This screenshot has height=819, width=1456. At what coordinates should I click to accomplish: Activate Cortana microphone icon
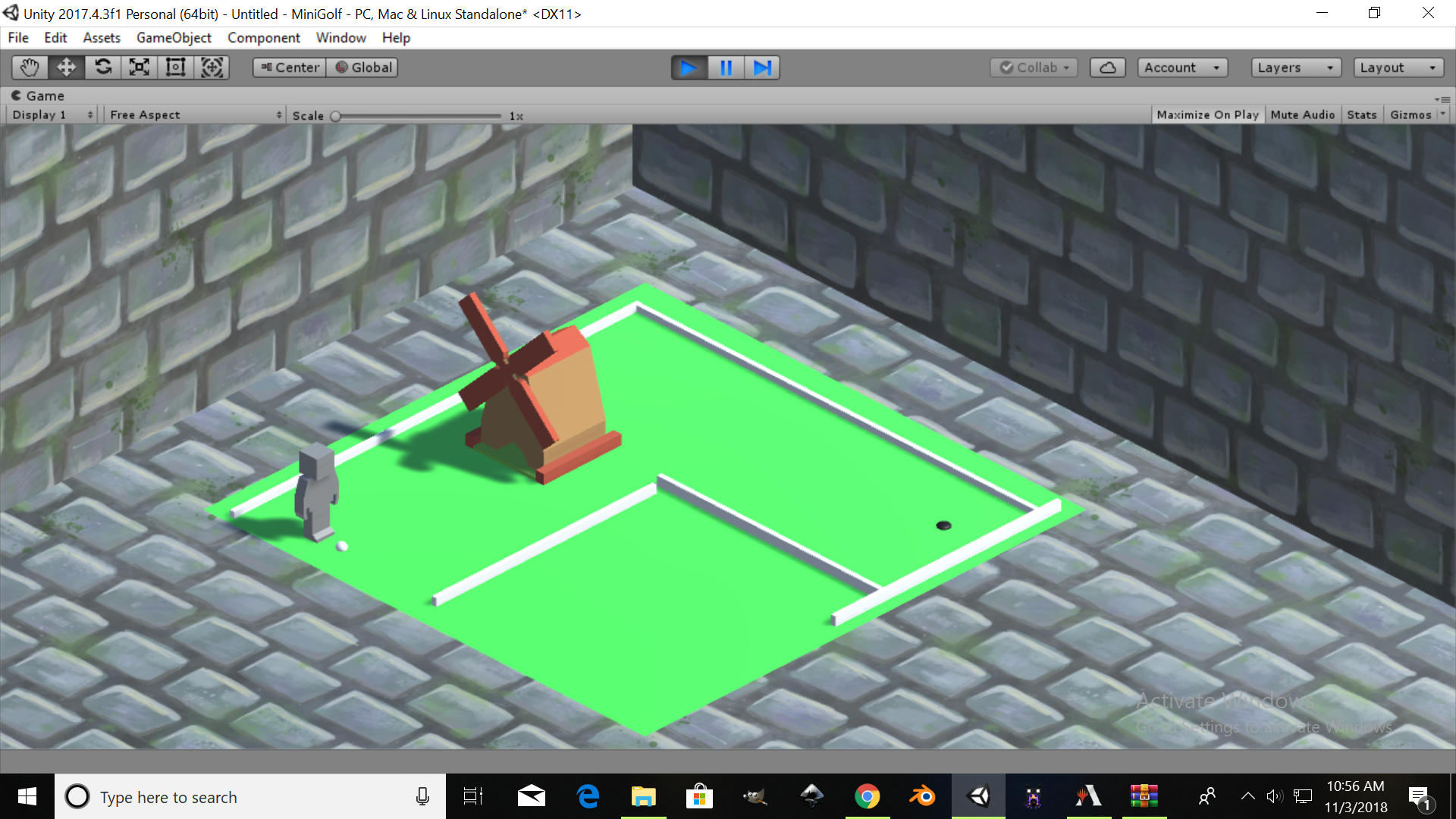pyautogui.click(x=422, y=796)
